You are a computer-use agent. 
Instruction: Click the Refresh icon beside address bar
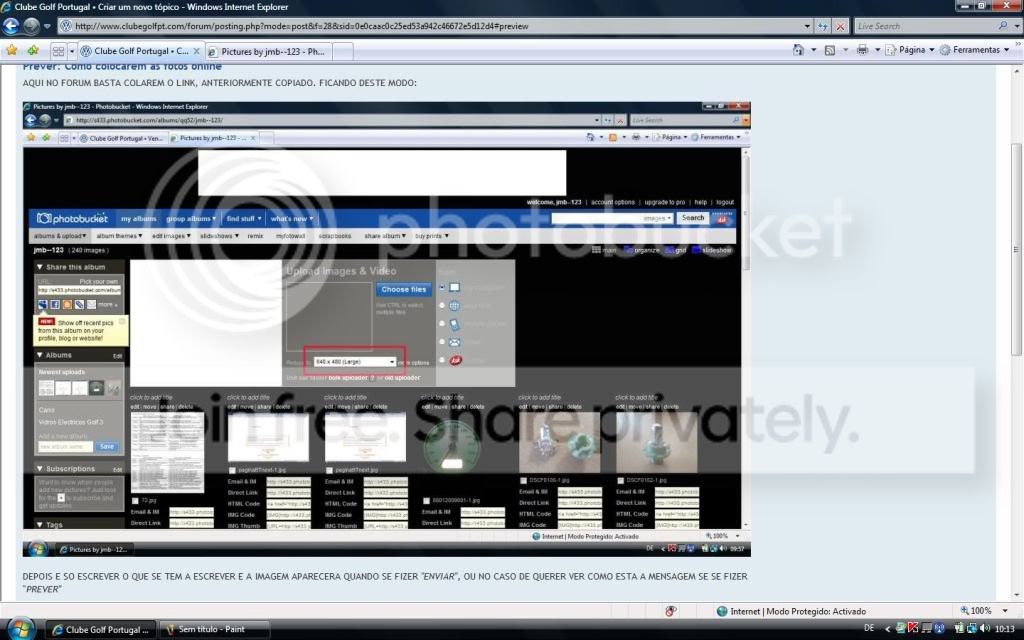pos(823,26)
